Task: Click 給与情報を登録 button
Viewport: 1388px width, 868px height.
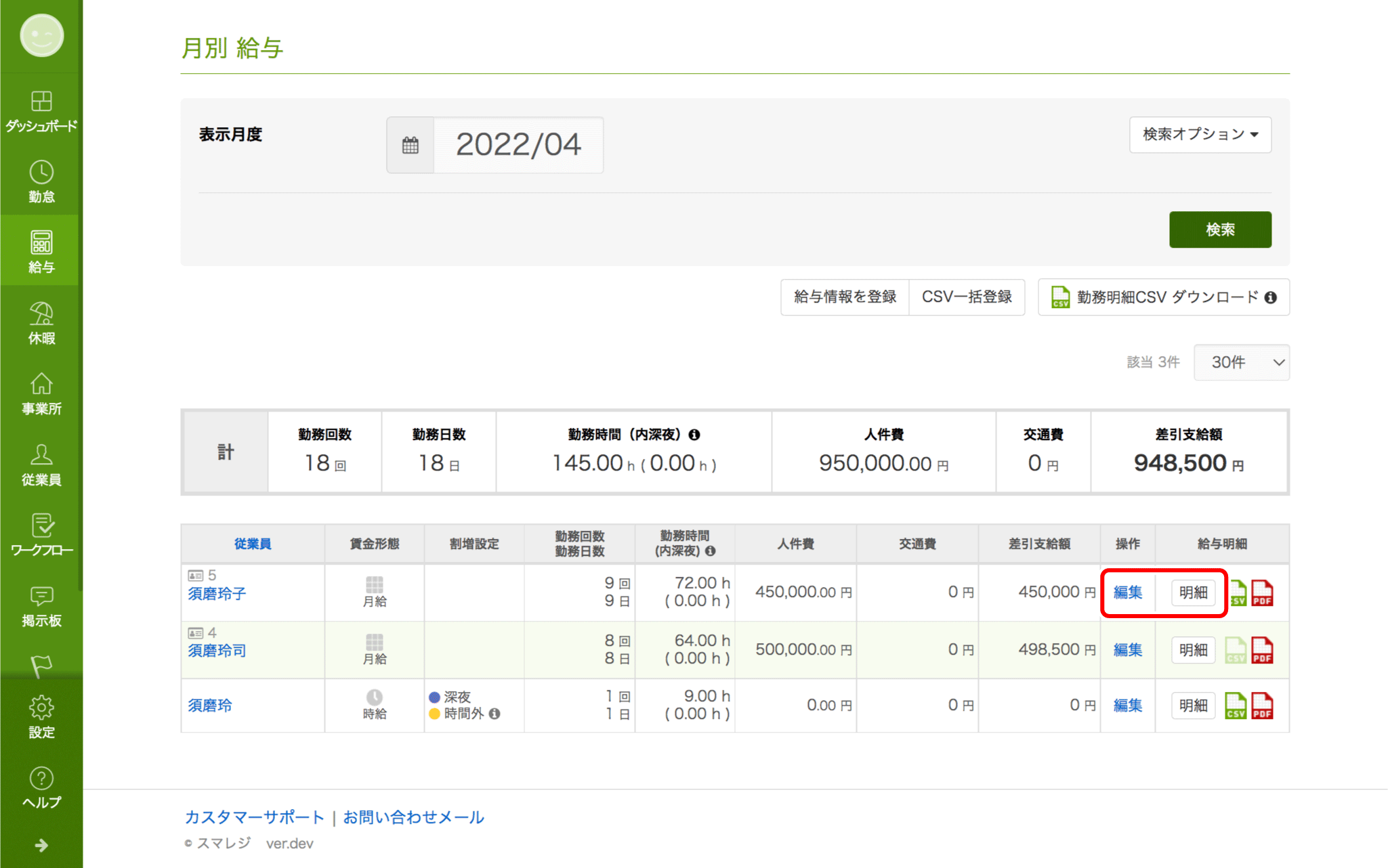Action: coord(845,297)
